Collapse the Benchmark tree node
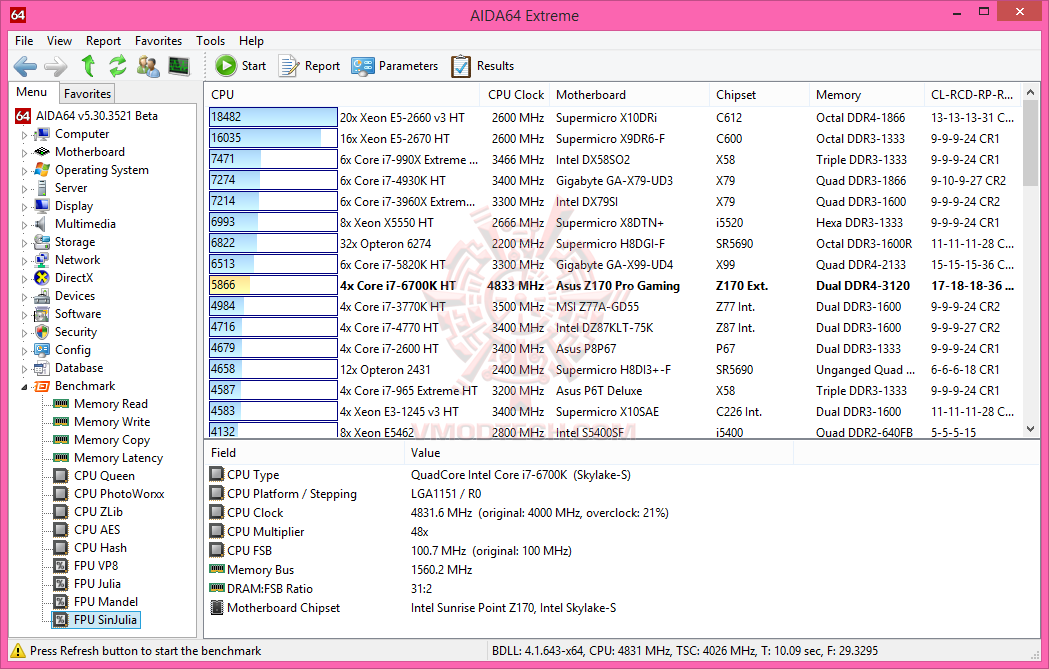The height and width of the screenshot is (669, 1049). coord(25,387)
